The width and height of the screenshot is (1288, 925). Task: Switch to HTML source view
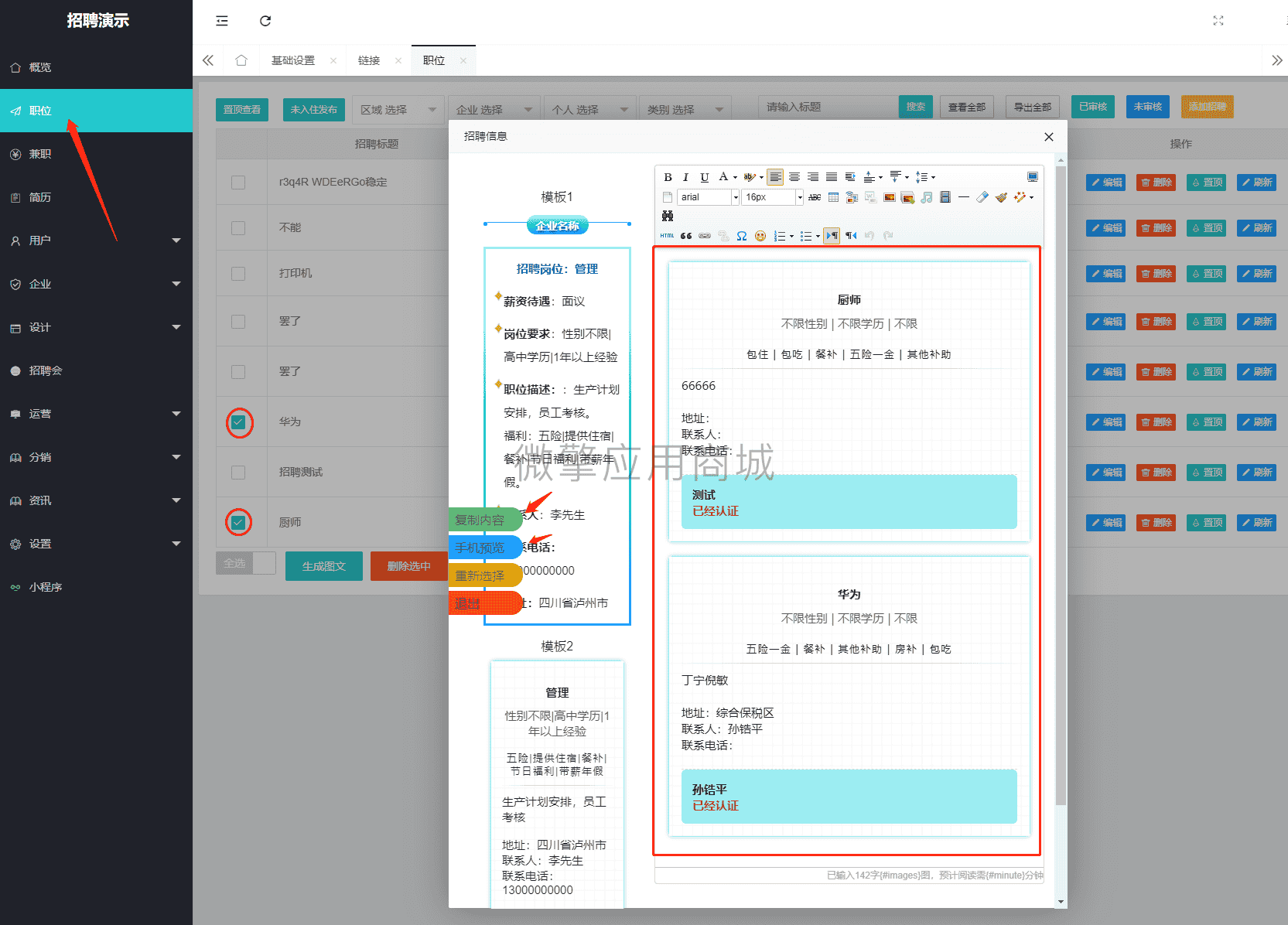point(667,236)
